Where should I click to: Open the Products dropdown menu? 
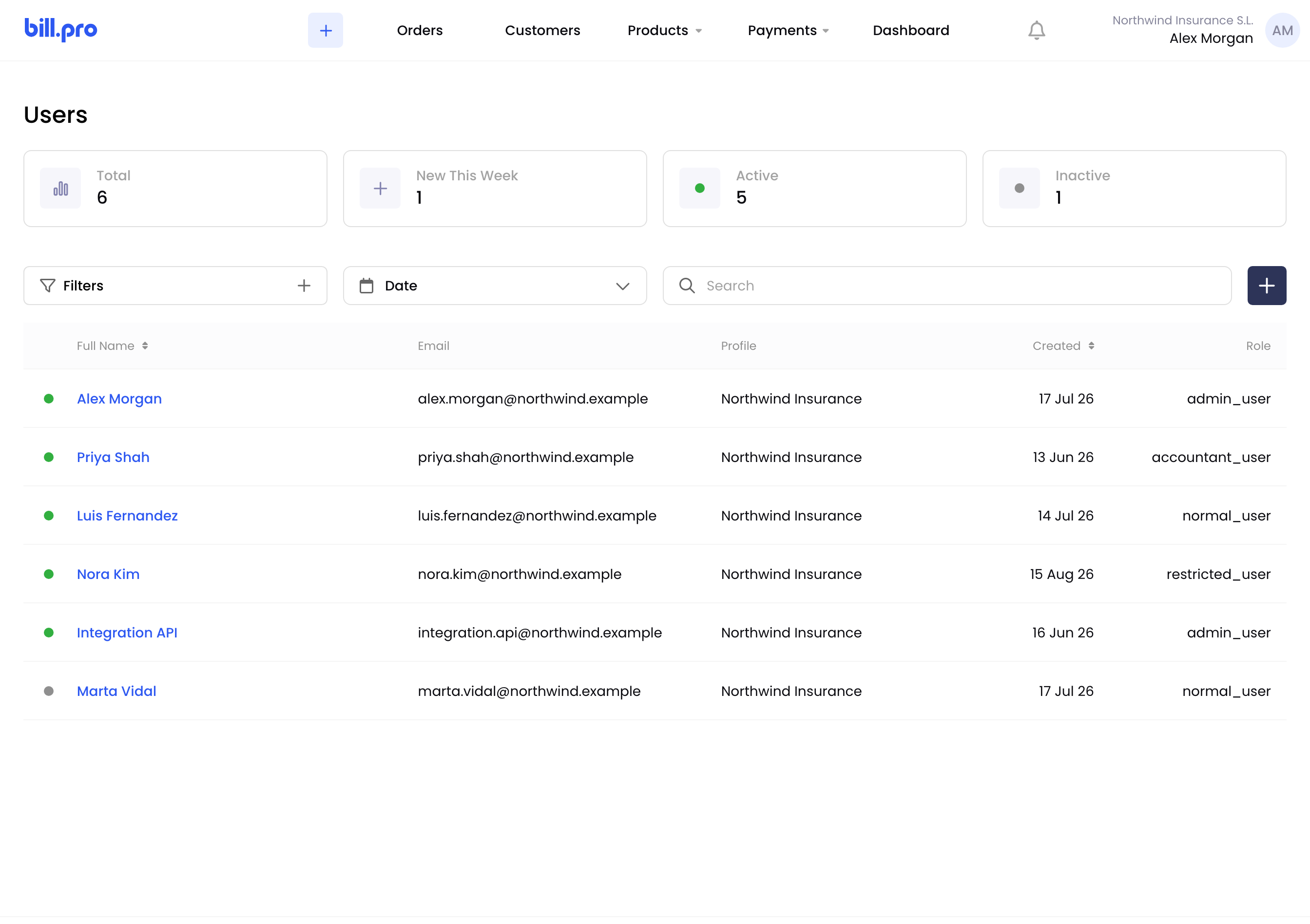click(664, 30)
